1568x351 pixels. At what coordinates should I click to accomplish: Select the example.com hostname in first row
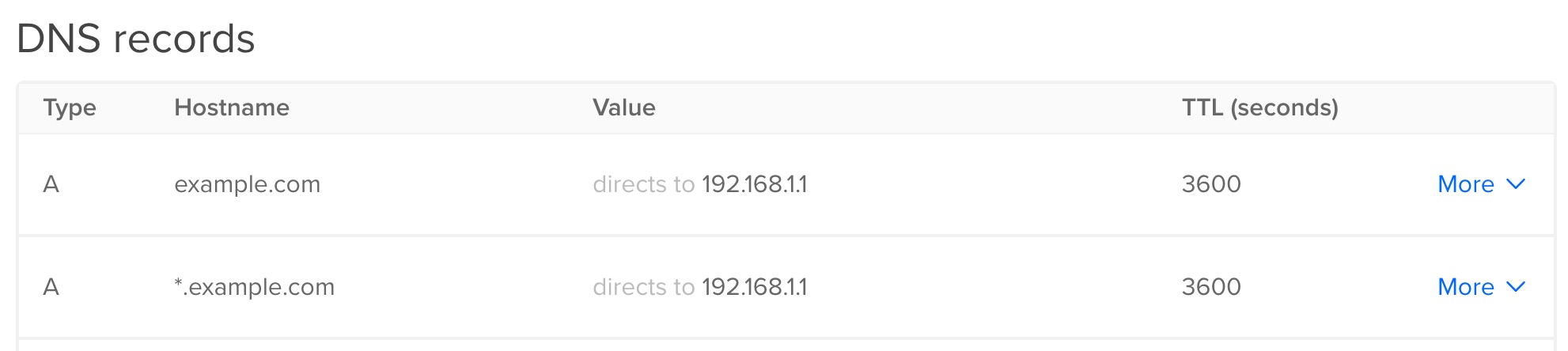click(x=248, y=184)
